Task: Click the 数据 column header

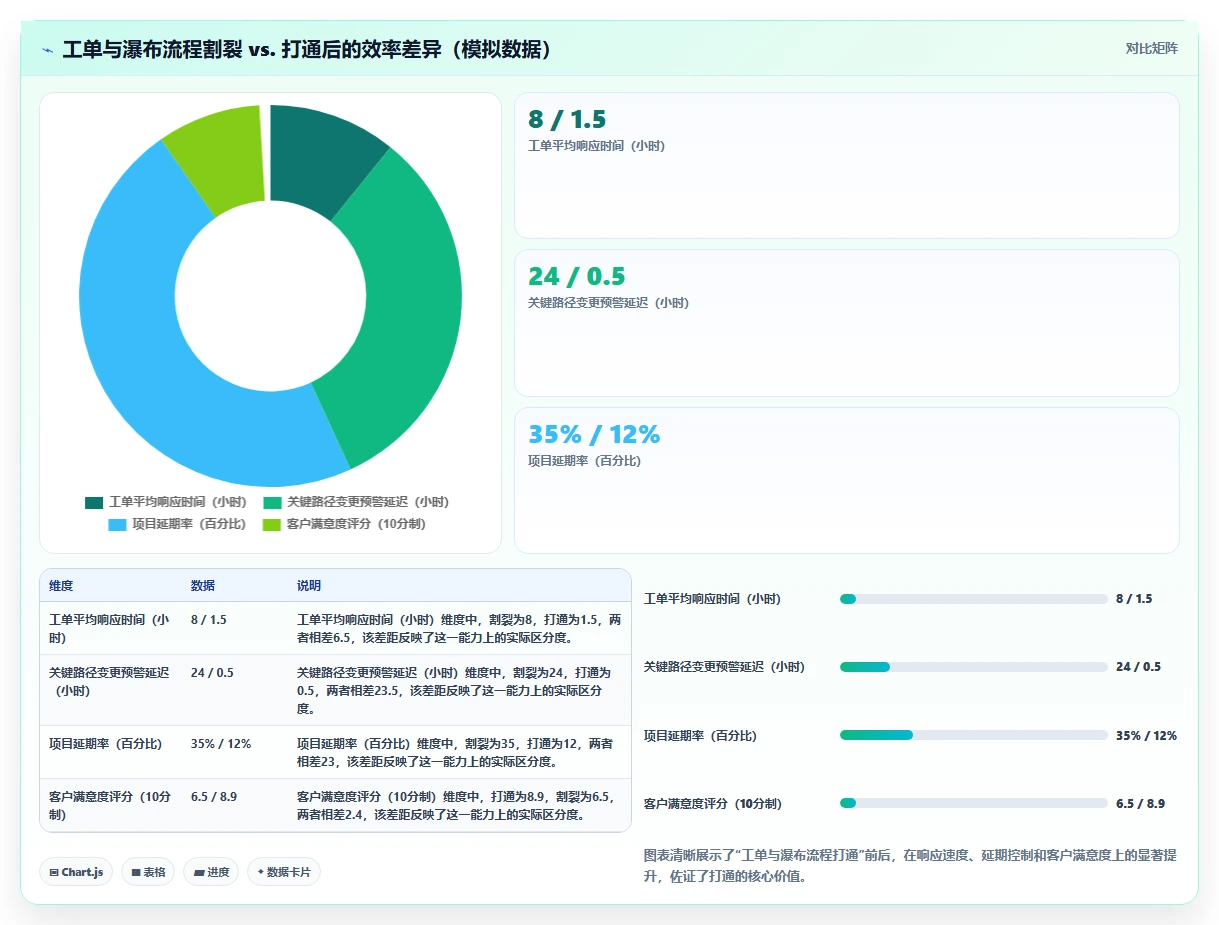Action: tap(203, 586)
